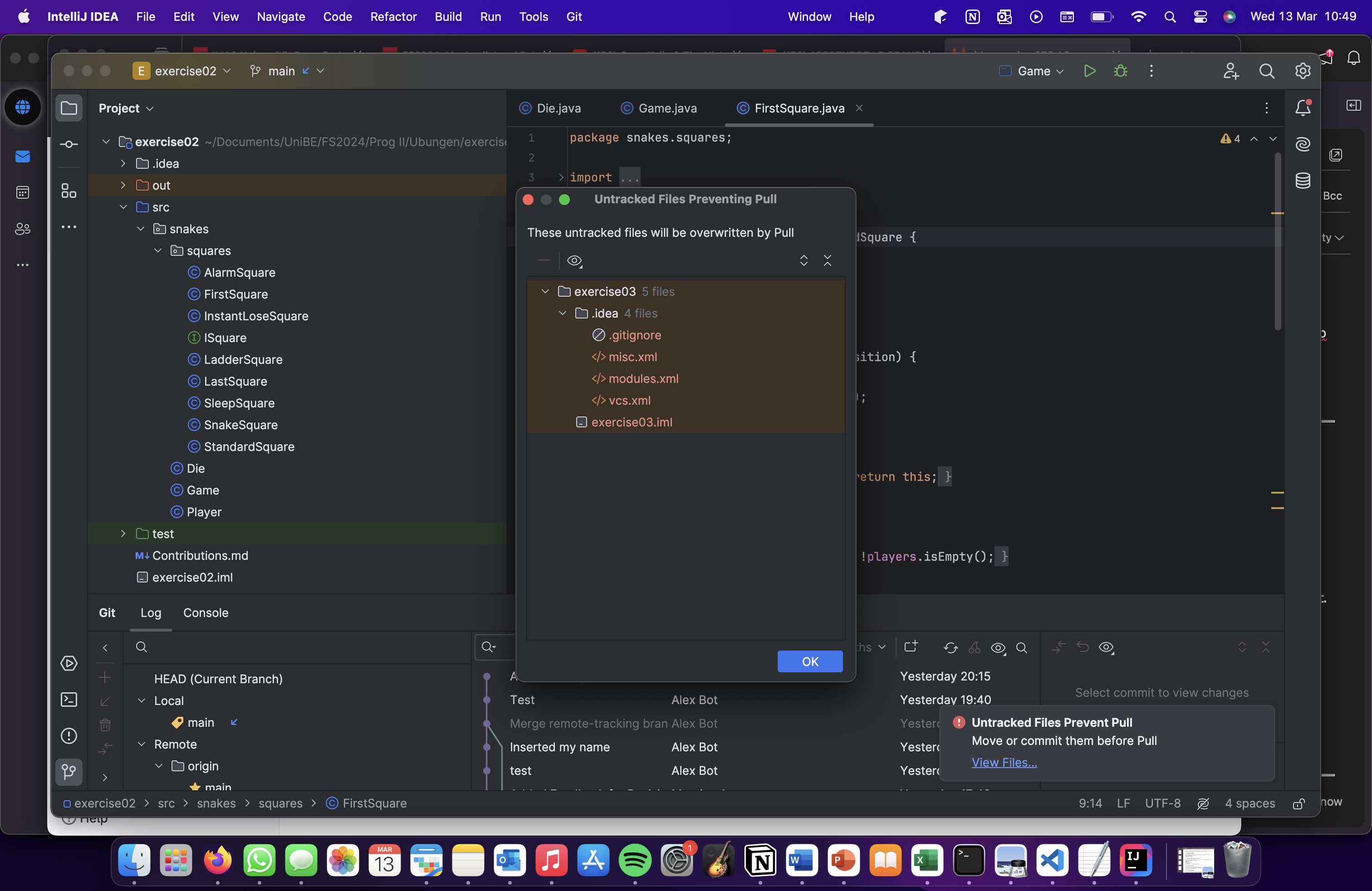The image size is (1372, 891).
Task: Toggle read-only lock icon in status bar
Action: click(1299, 803)
